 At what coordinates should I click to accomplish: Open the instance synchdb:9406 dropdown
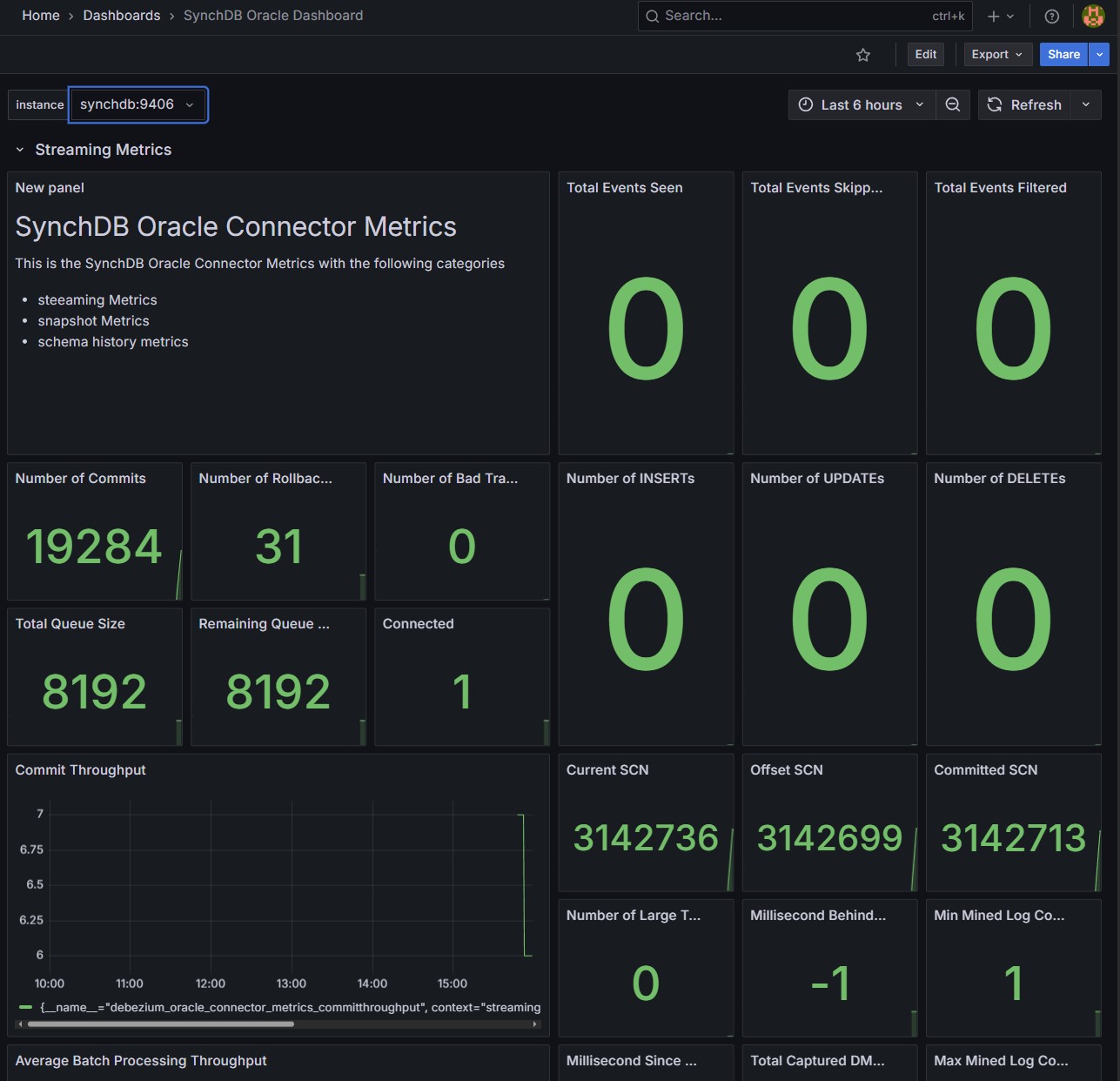tap(137, 104)
